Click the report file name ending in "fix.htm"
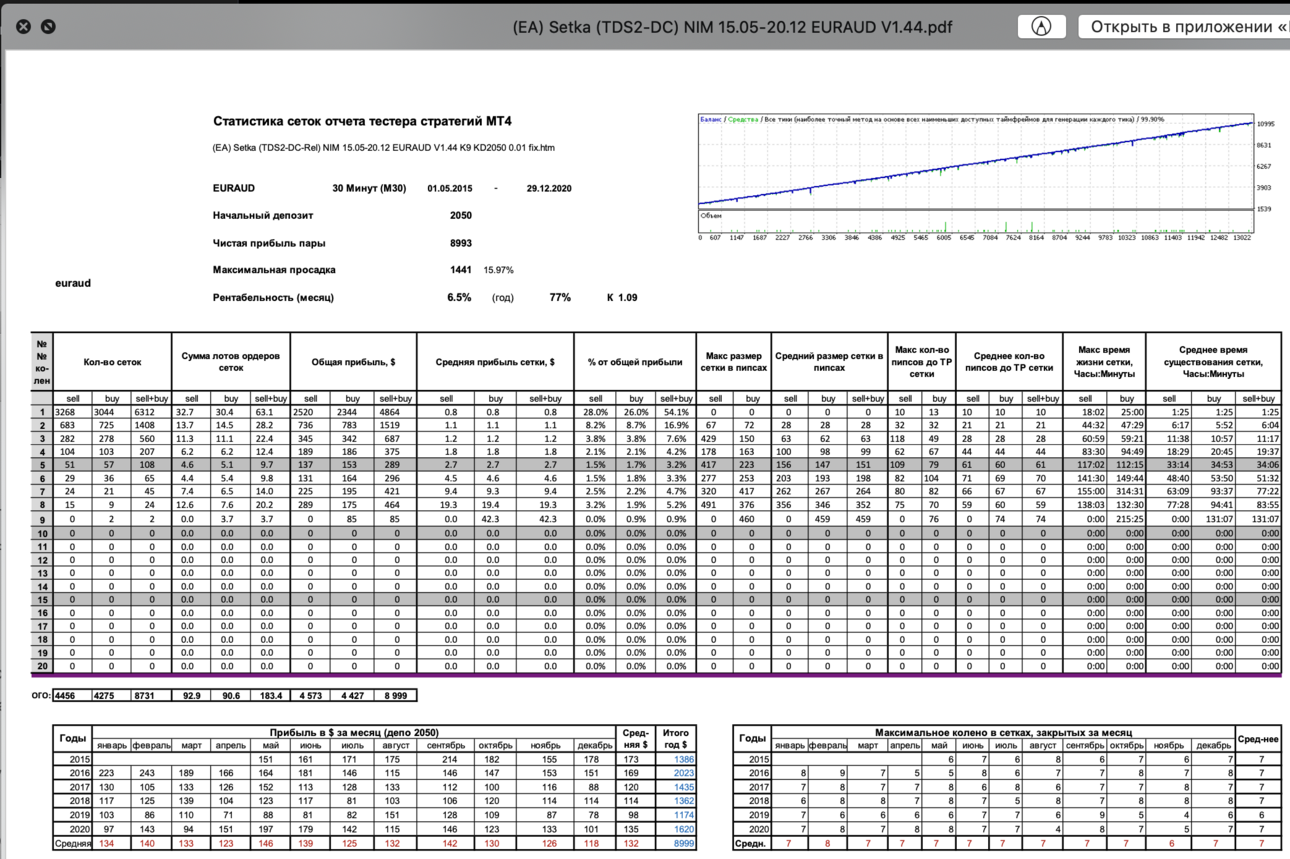1290x859 pixels. 384,148
